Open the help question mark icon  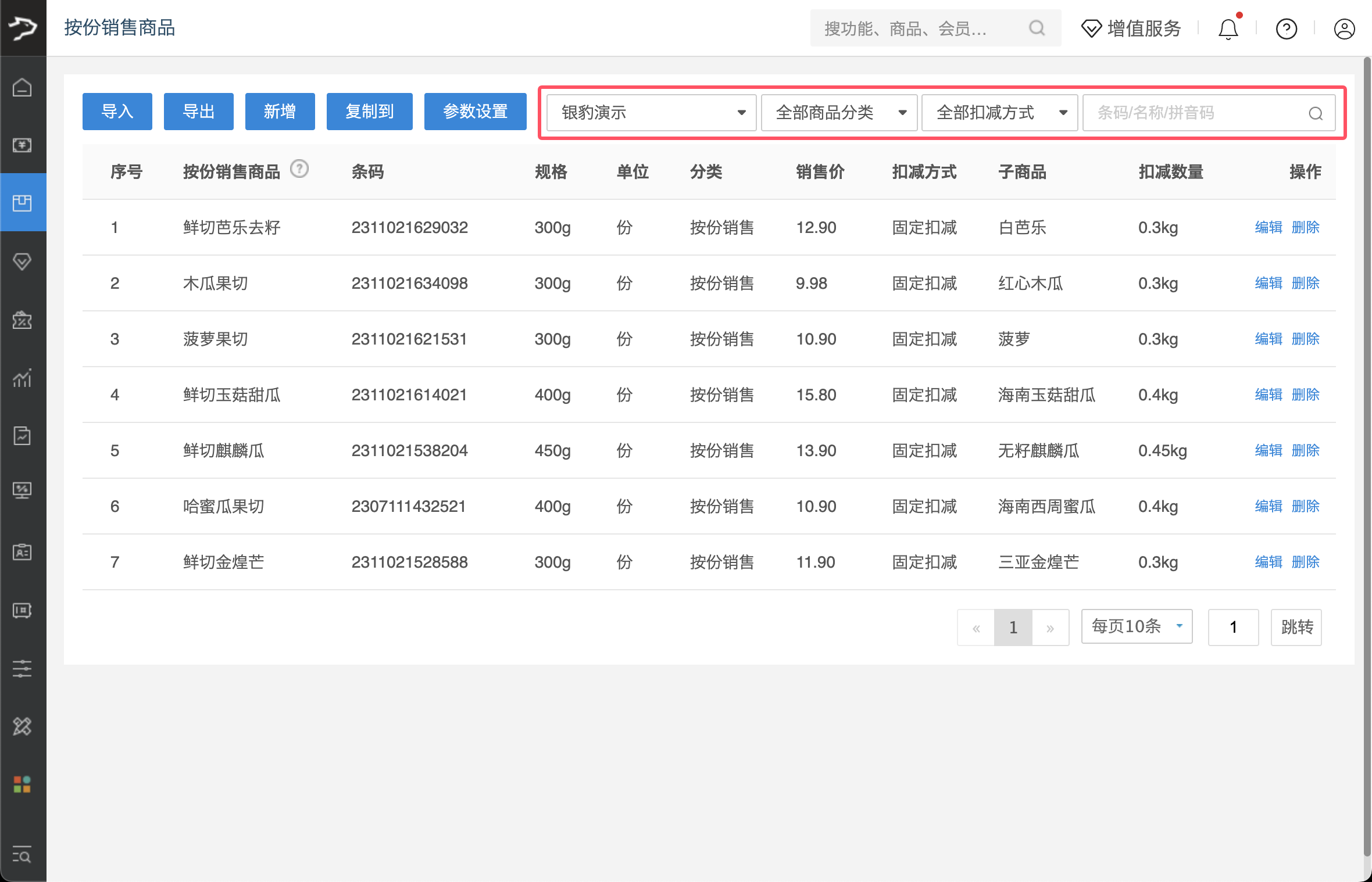coord(1287,28)
